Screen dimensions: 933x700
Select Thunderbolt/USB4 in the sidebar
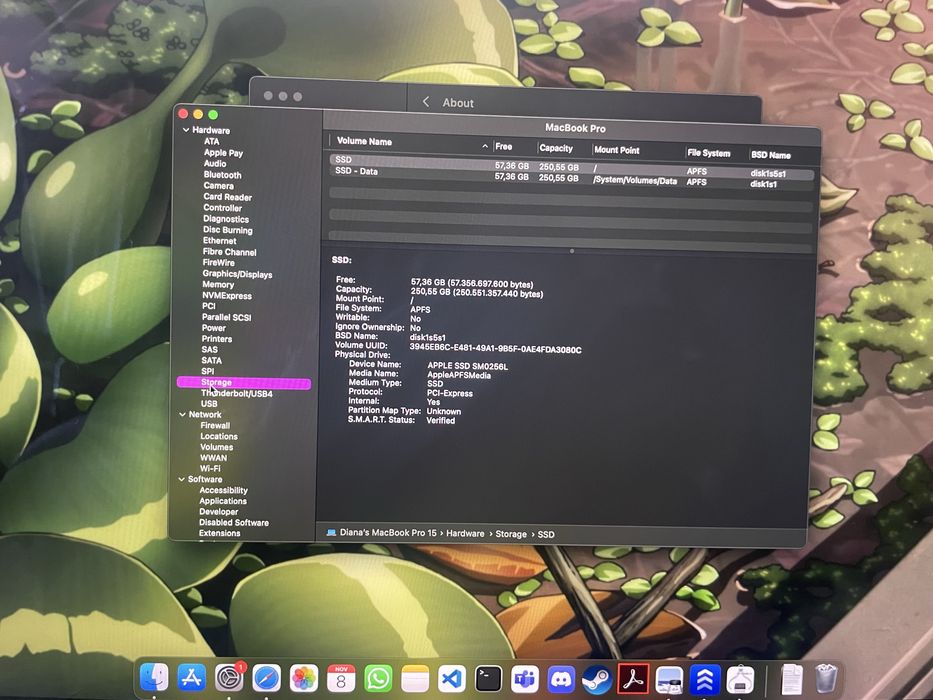(236, 393)
